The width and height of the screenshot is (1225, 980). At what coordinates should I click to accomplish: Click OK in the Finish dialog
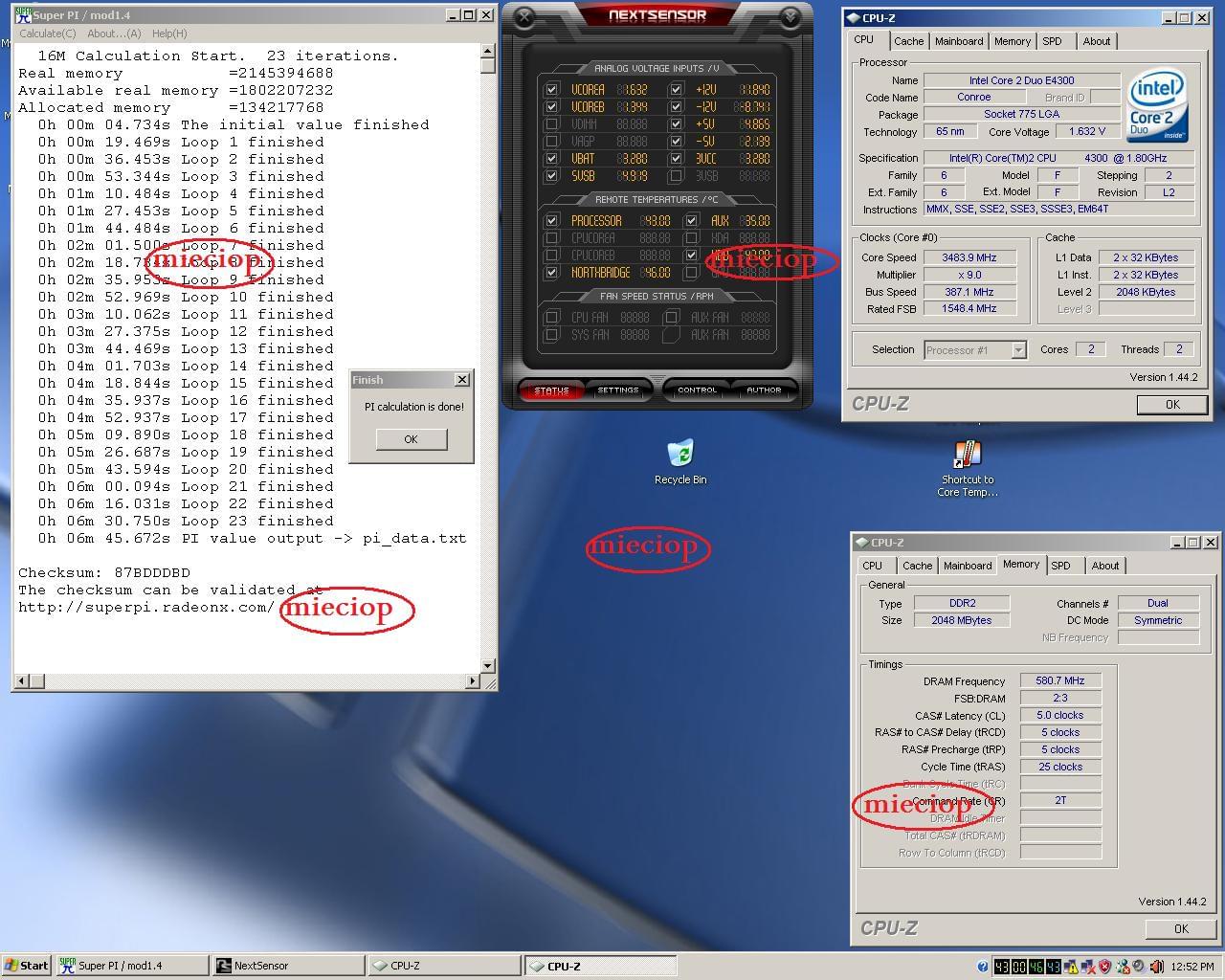pyautogui.click(x=411, y=439)
